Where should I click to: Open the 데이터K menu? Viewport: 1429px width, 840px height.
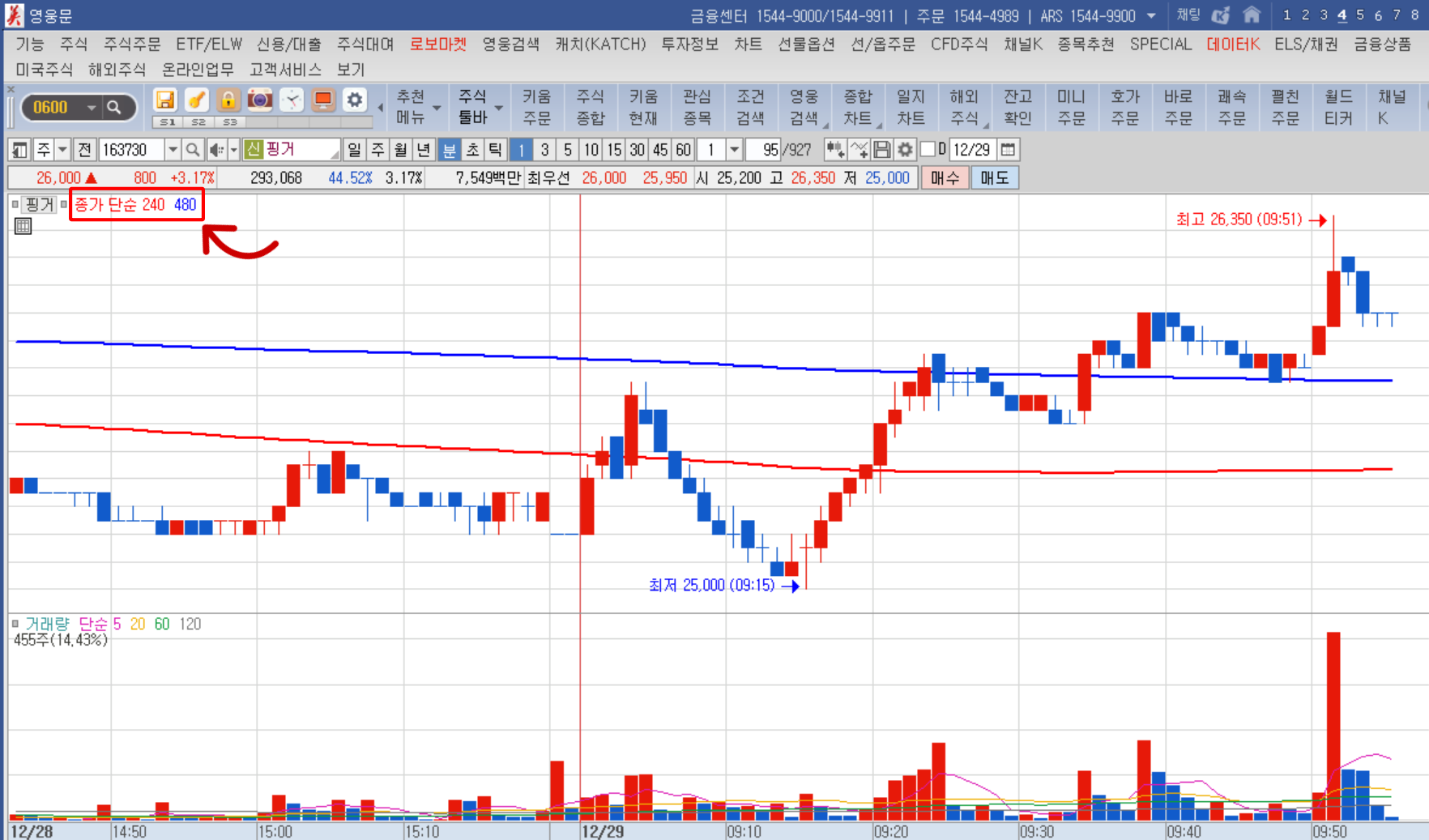pos(1233,44)
